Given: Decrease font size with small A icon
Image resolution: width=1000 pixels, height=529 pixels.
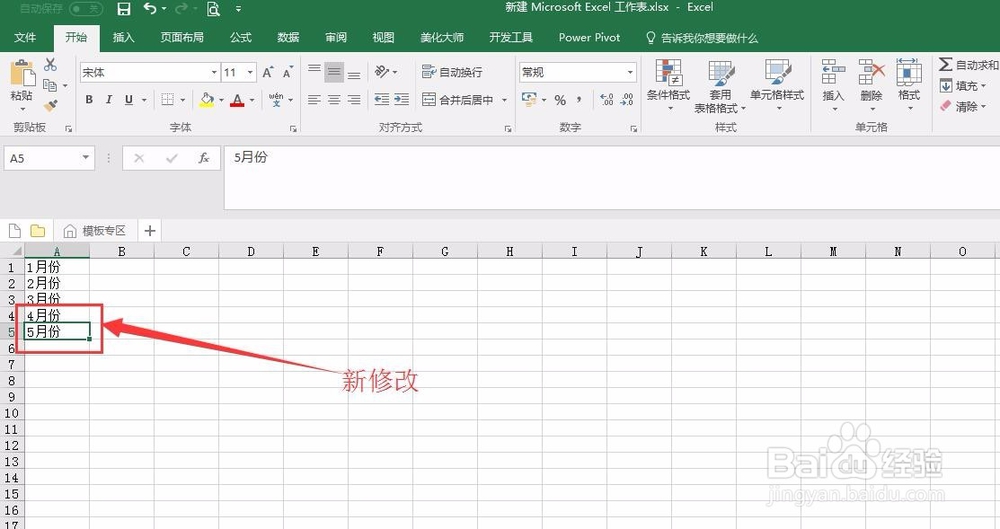Looking at the screenshot, I should point(288,72).
